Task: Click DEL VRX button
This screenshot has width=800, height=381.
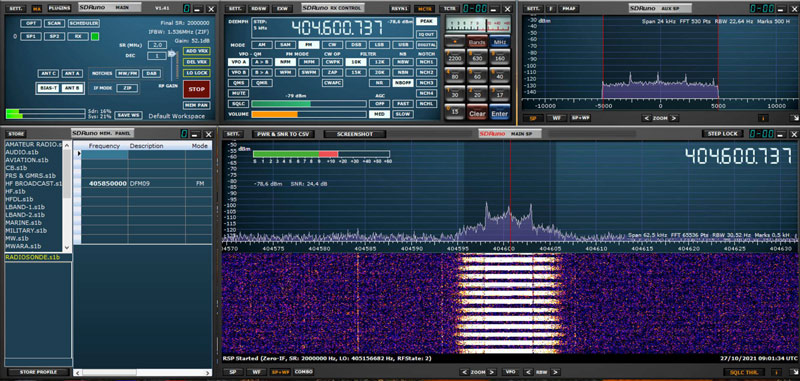Action: click(x=196, y=62)
